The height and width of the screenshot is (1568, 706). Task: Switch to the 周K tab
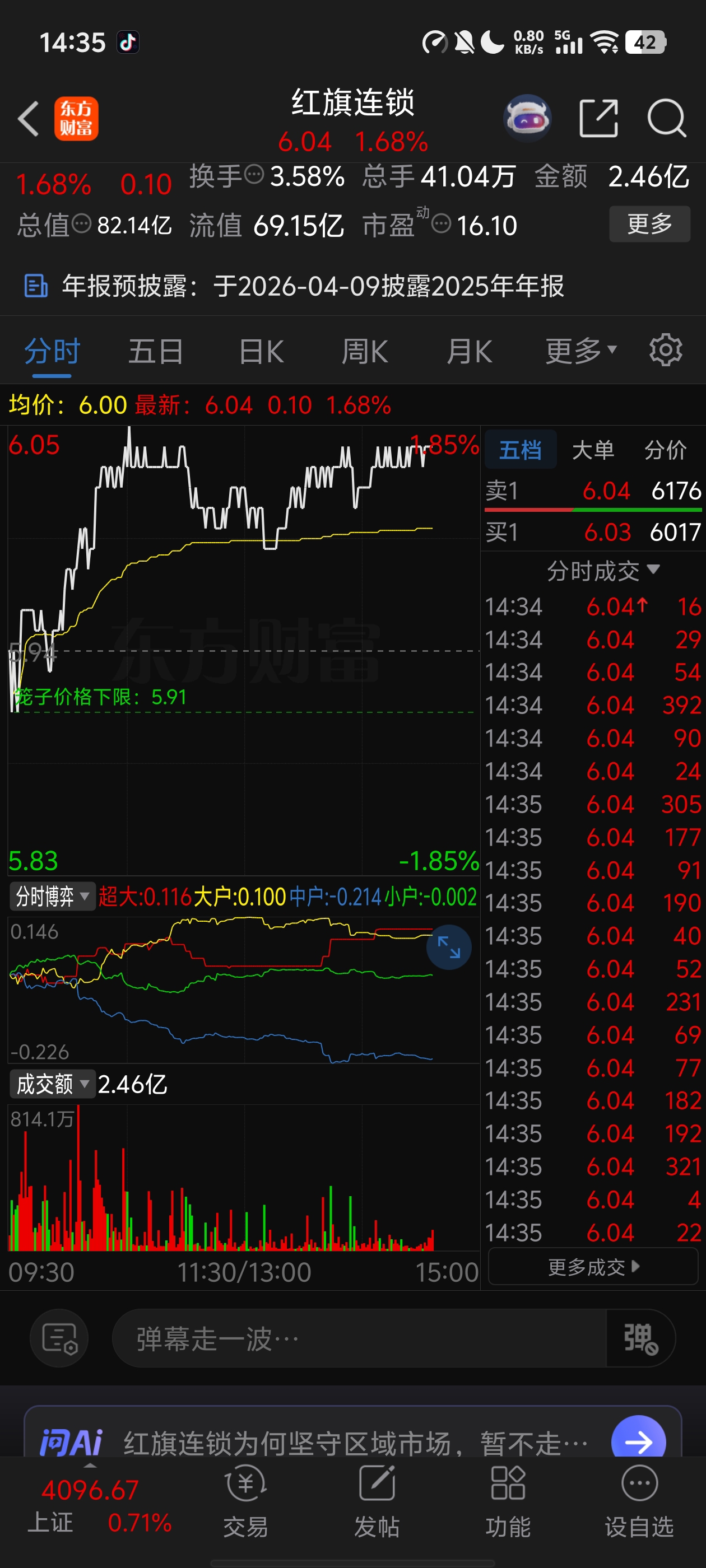pyautogui.click(x=365, y=351)
